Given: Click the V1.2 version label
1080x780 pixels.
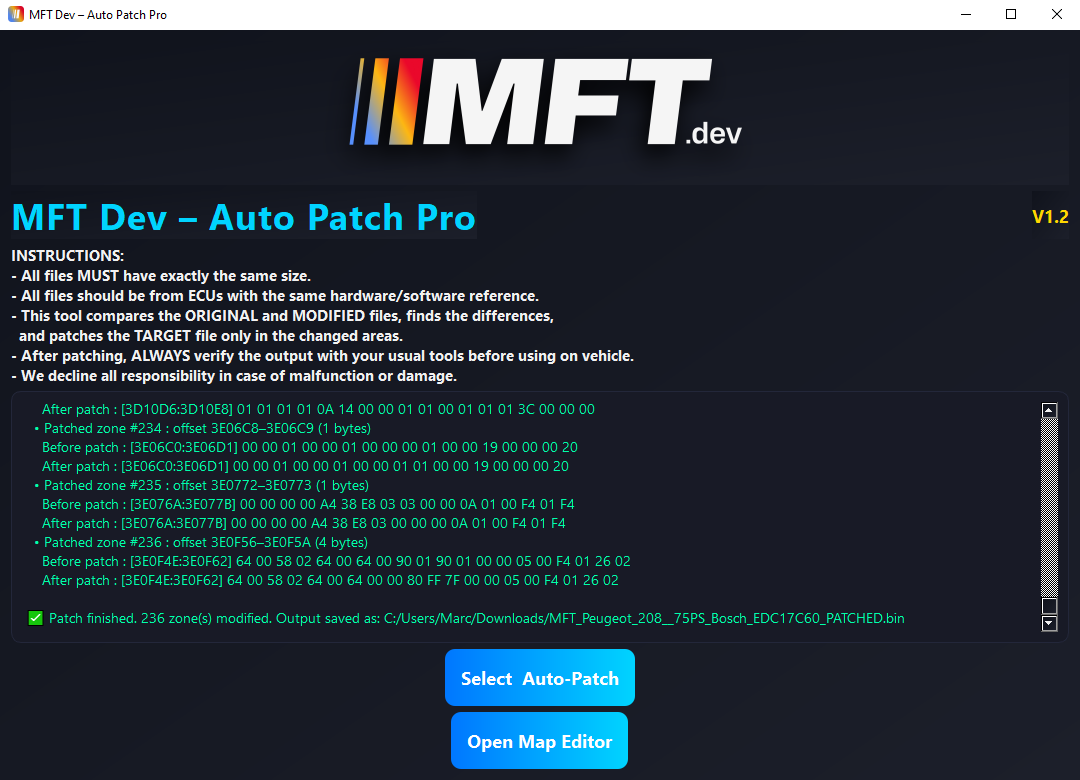Looking at the screenshot, I should click(x=1050, y=216).
